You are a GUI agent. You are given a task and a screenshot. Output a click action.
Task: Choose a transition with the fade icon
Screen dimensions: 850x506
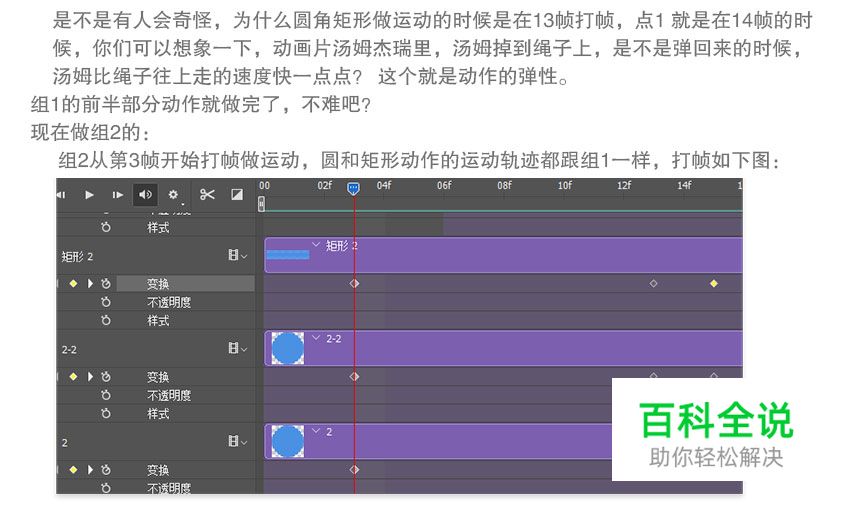237,195
